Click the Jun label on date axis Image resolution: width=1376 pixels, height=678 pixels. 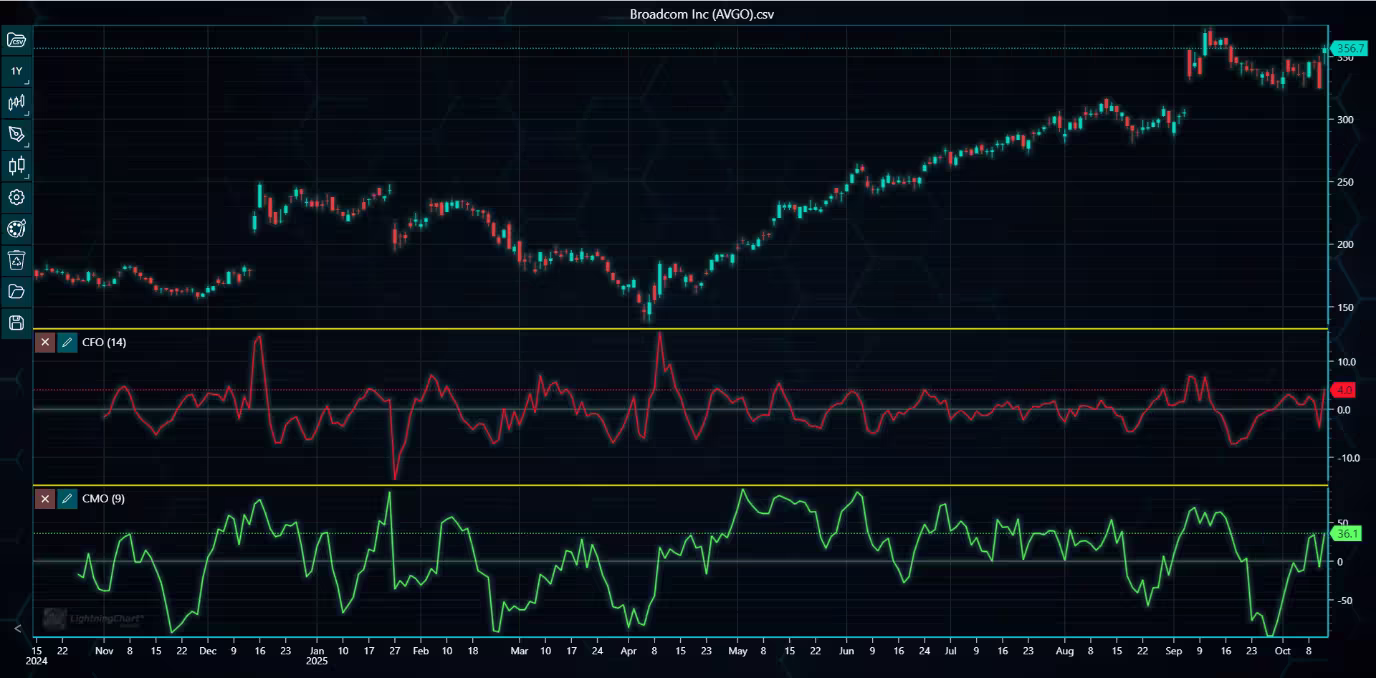pos(846,650)
